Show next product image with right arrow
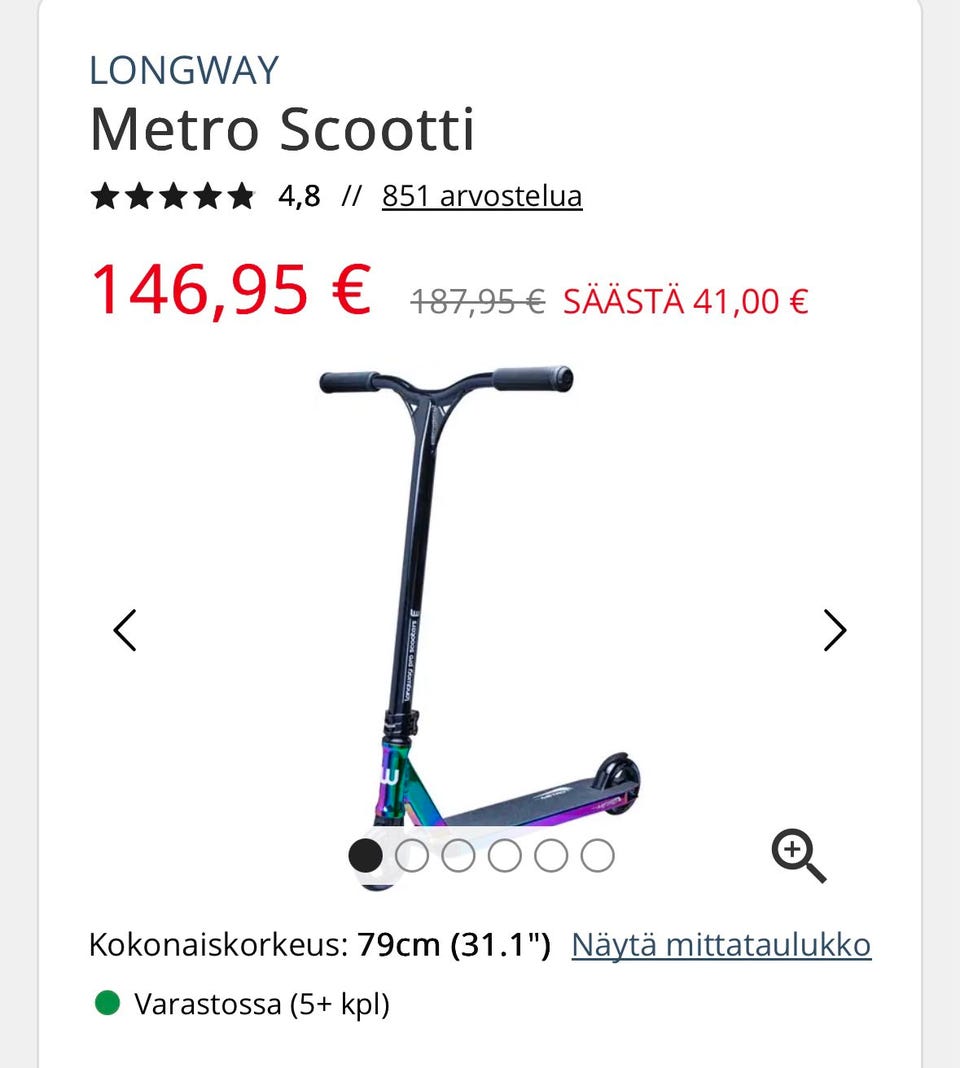The height and width of the screenshot is (1068, 960). click(835, 630)
